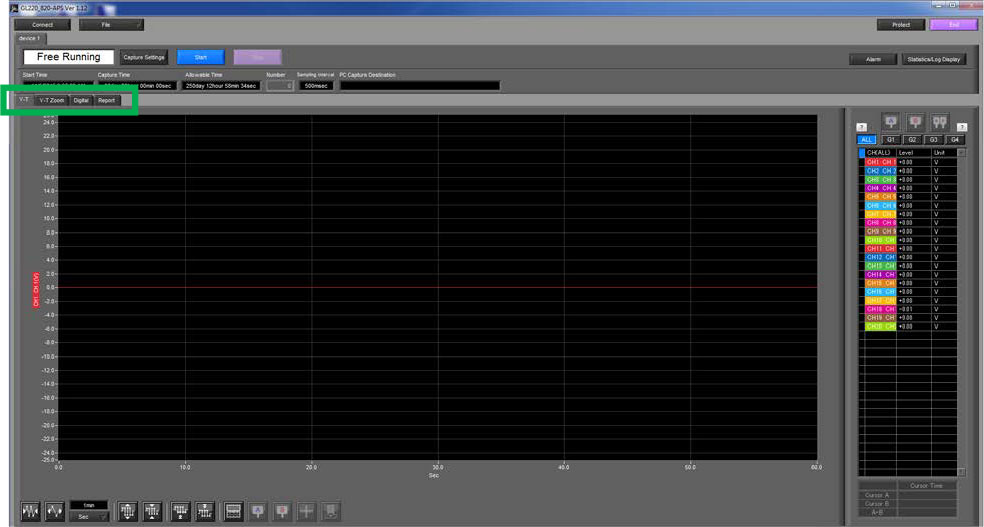This screenshot has width=984, height=527.
Task: Click the blue Start button
Action: pos(201,57)
